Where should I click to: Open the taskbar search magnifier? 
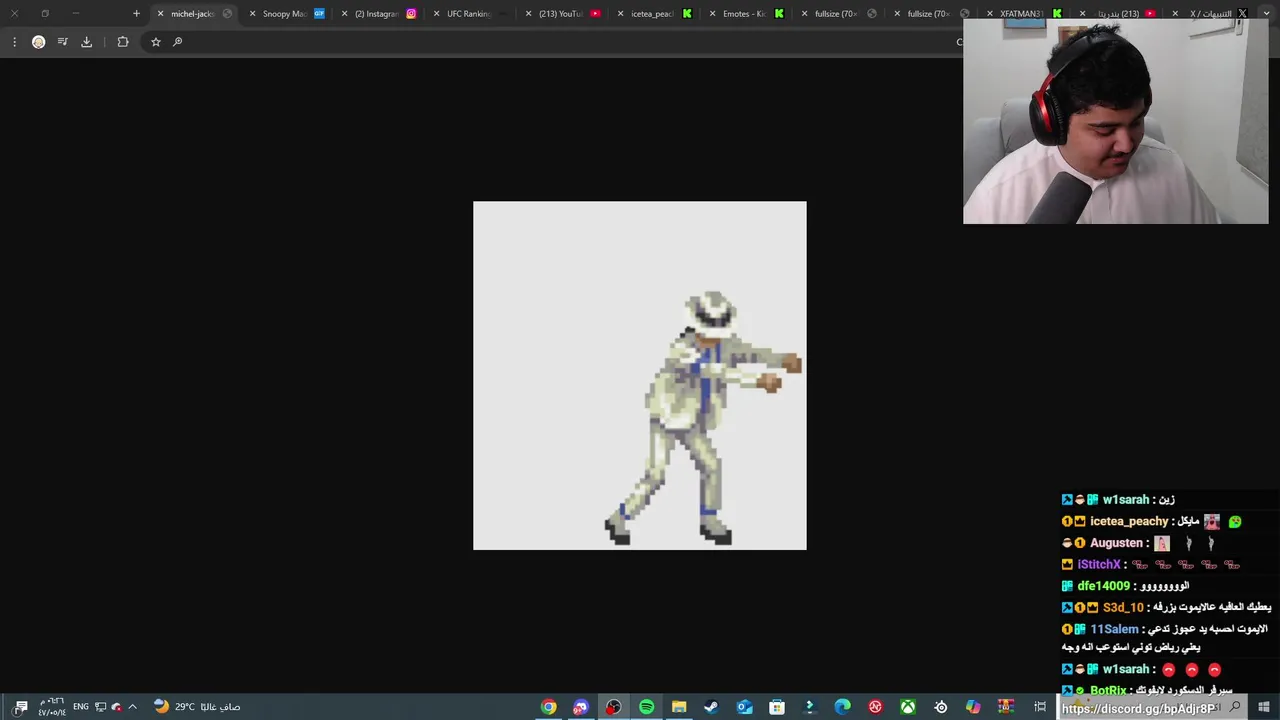[1235, 707]
